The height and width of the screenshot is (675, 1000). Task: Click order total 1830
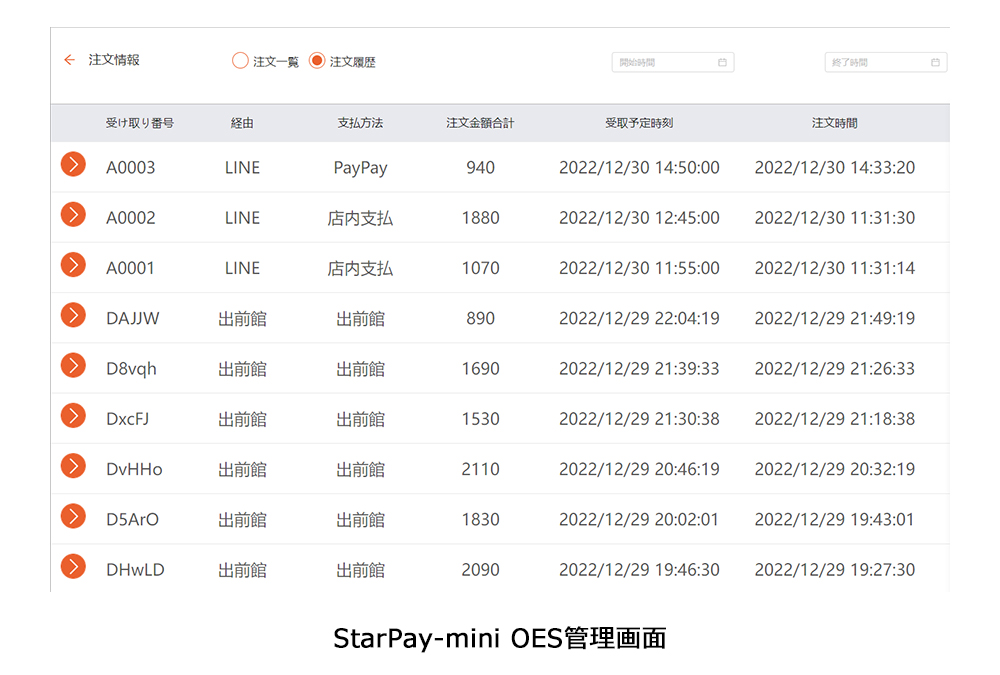coord(480,519)
